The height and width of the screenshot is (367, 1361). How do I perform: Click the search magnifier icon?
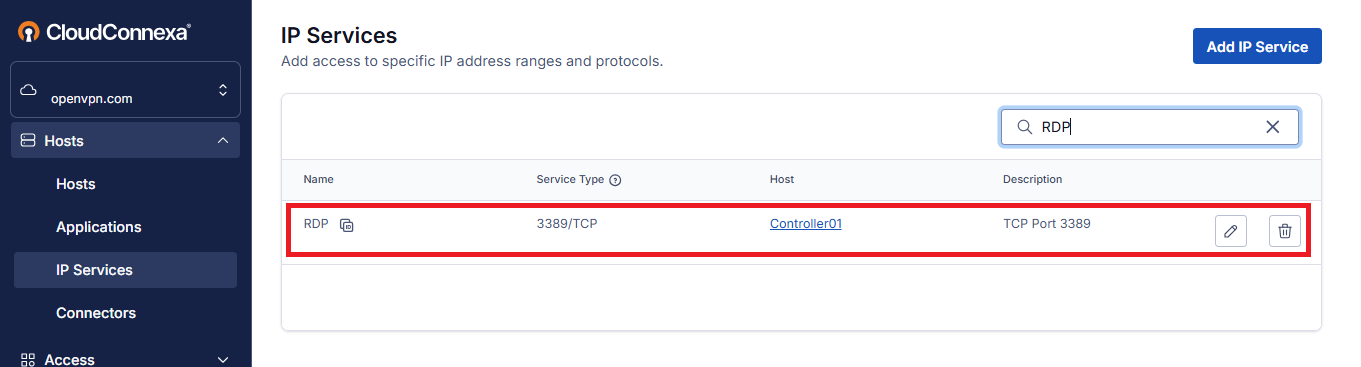coord(1024,127)
